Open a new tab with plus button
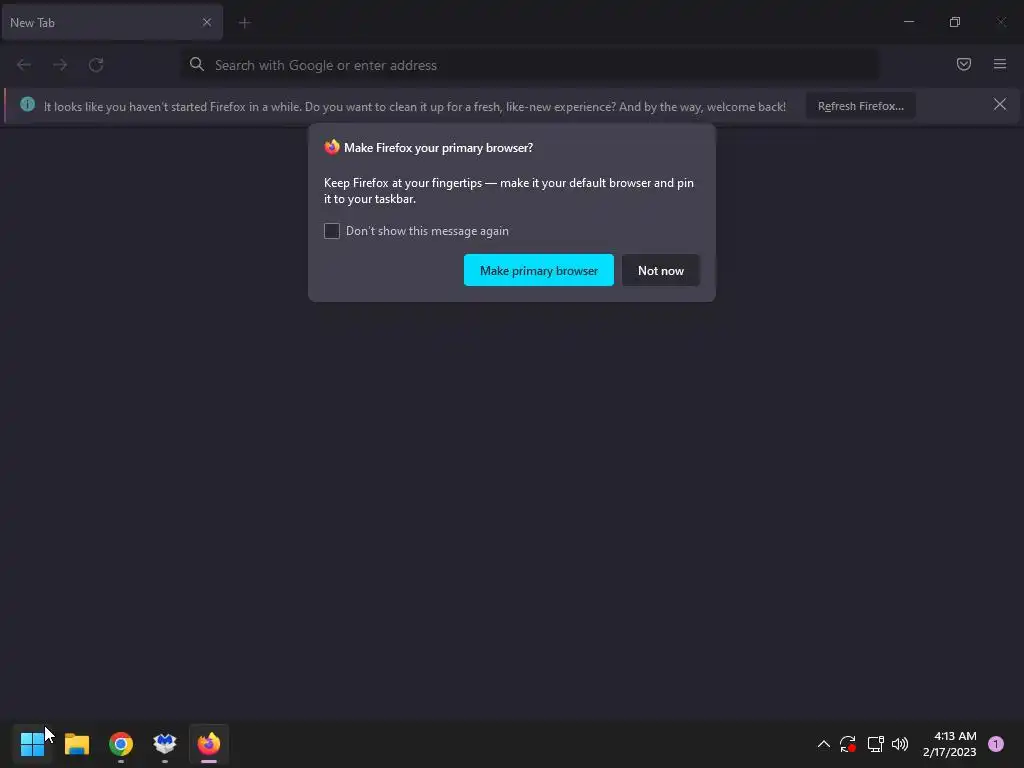 (x=245, y=23)
